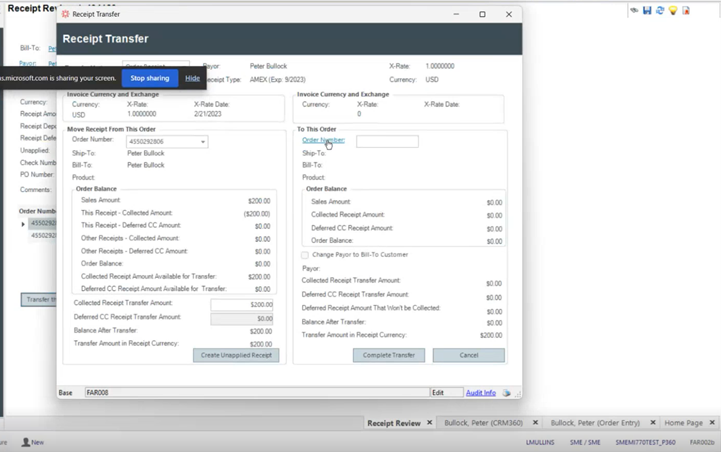
Task: Open the Audit Info link
Action: click(x=480, y=393)
